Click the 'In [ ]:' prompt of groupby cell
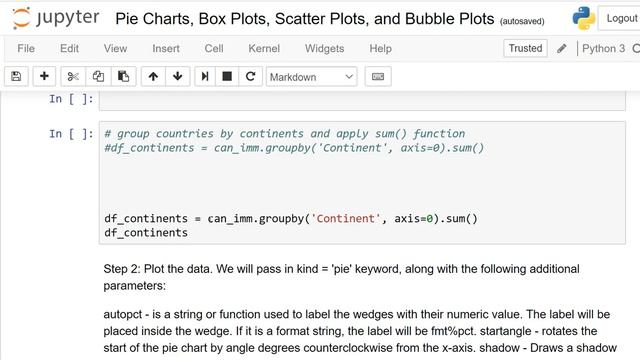This screenshot has height=360, width=640. (x=71, y=134)
